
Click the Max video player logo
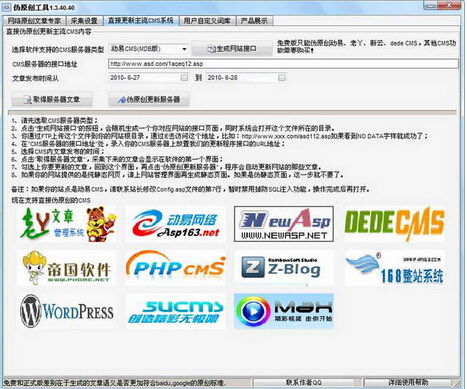[x=284, y=311]
